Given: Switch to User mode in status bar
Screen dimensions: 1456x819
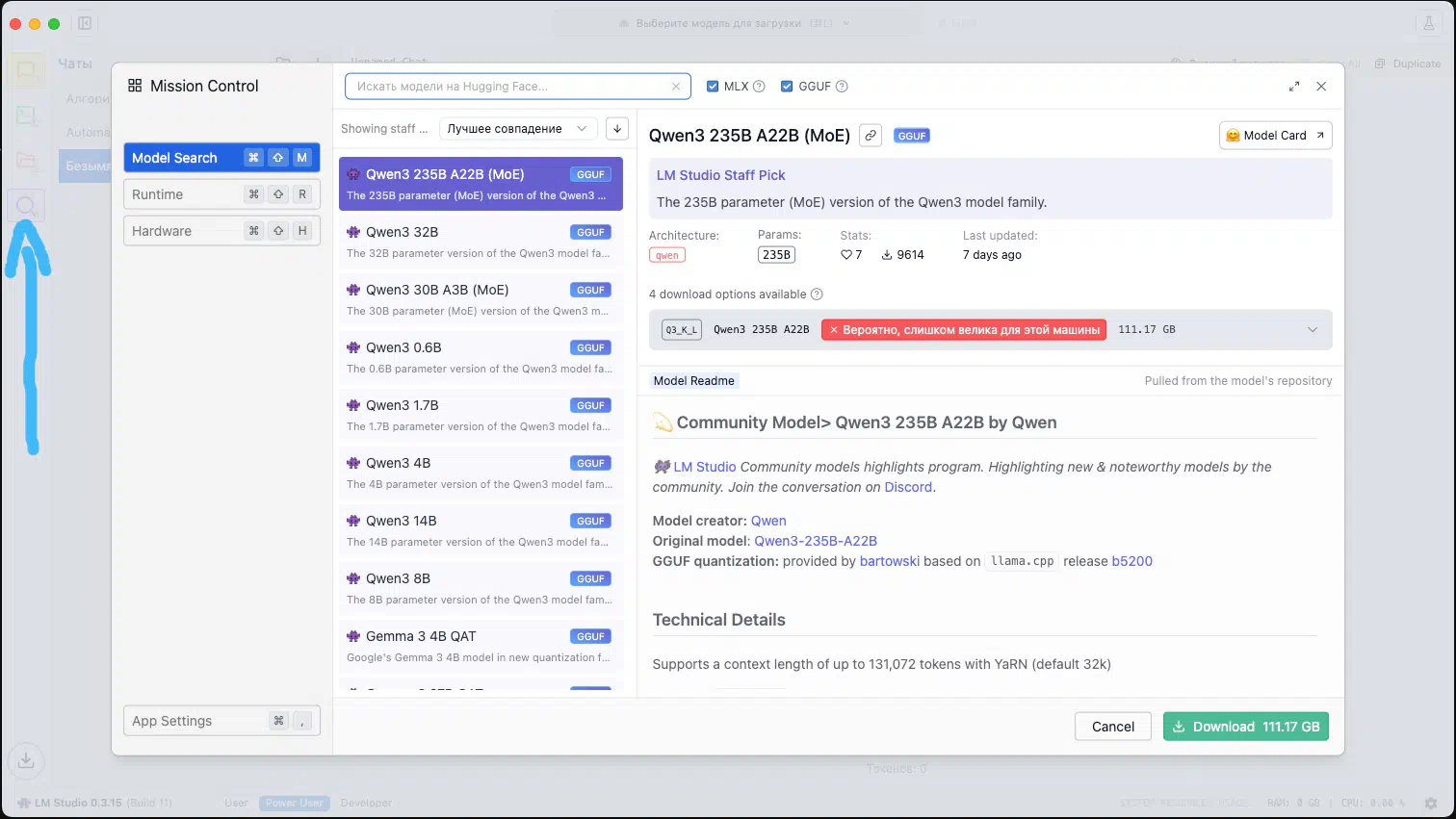Looking at the screenshot, I should [x=236, y=803].
